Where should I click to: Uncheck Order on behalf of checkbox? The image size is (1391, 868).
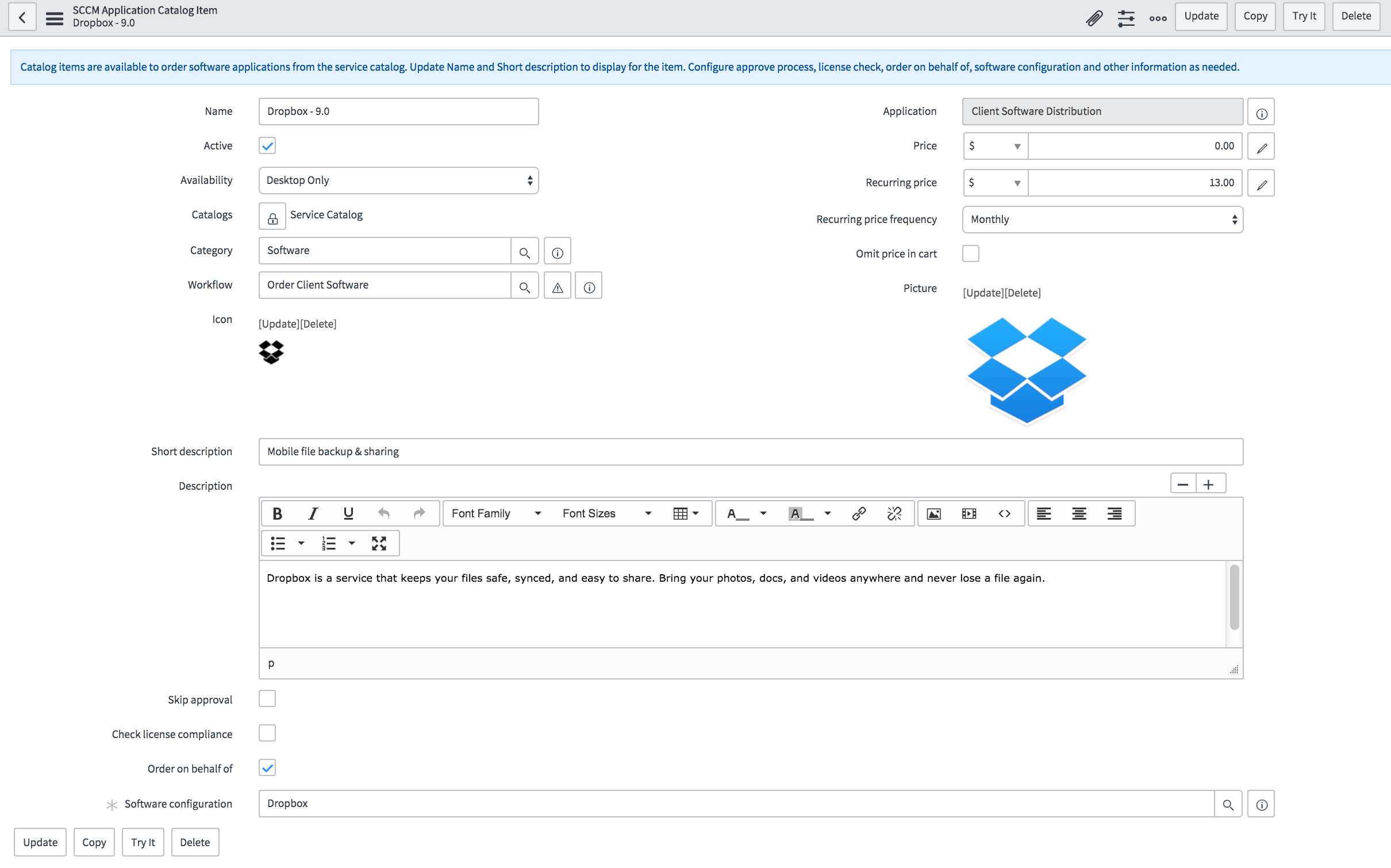pos(267,768)
